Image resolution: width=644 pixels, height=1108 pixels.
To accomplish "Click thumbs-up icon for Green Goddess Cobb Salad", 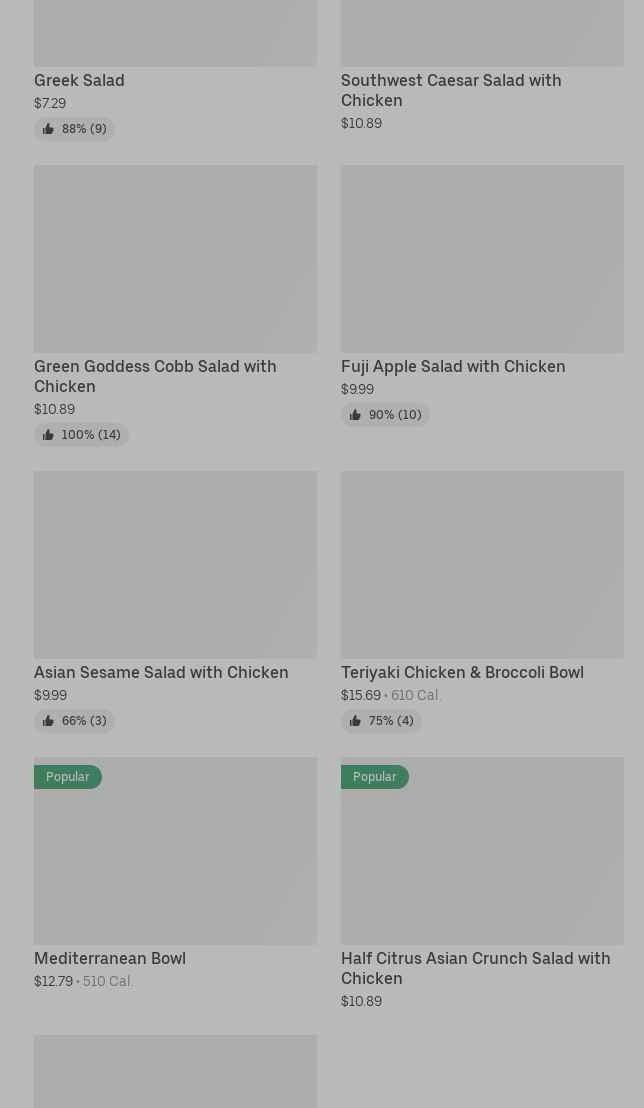I will point(48,435).
